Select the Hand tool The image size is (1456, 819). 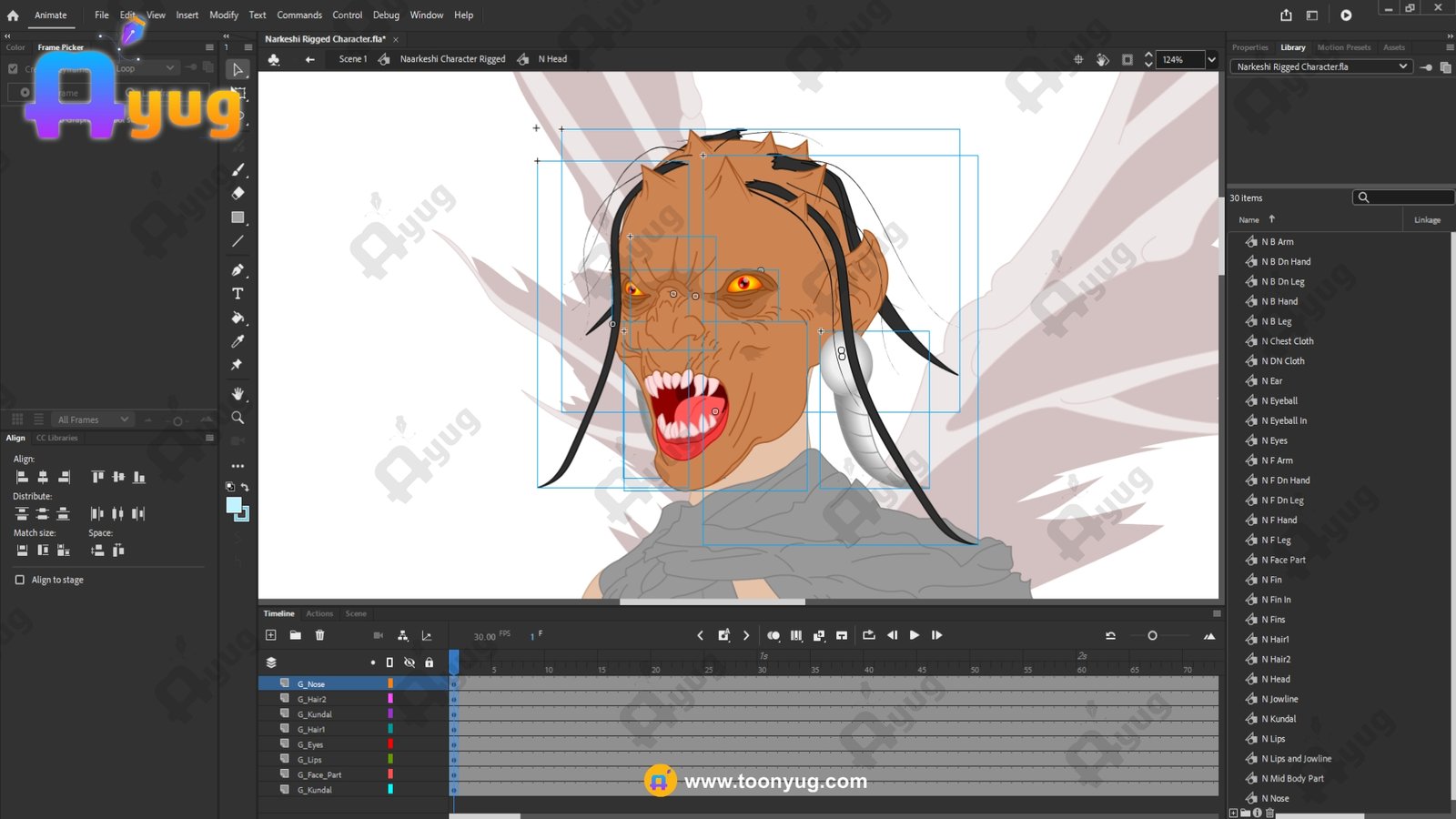pos(238,393)
